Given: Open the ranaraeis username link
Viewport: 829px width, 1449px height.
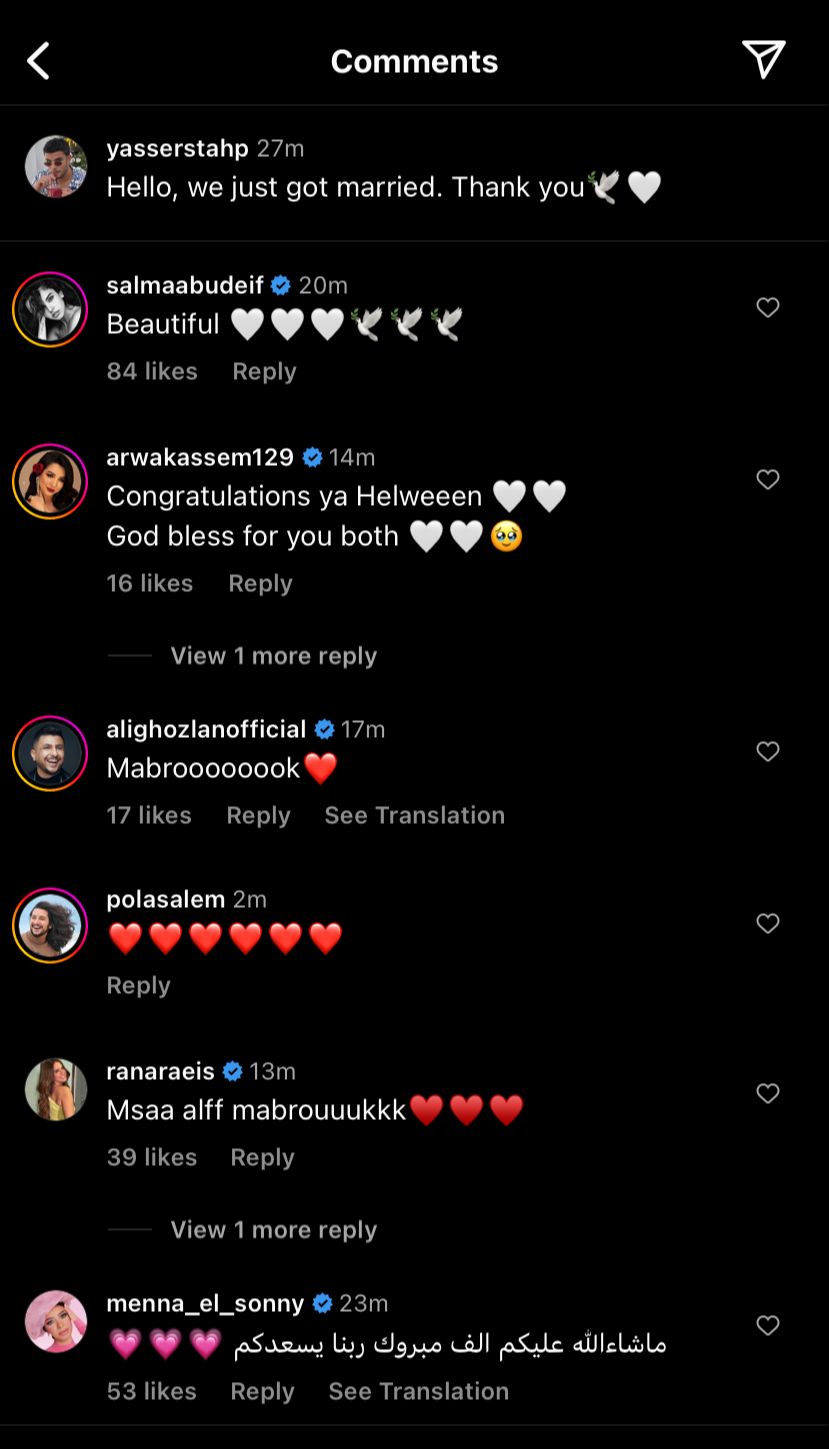Looking at the screenshot, I should click(160, 1071).
